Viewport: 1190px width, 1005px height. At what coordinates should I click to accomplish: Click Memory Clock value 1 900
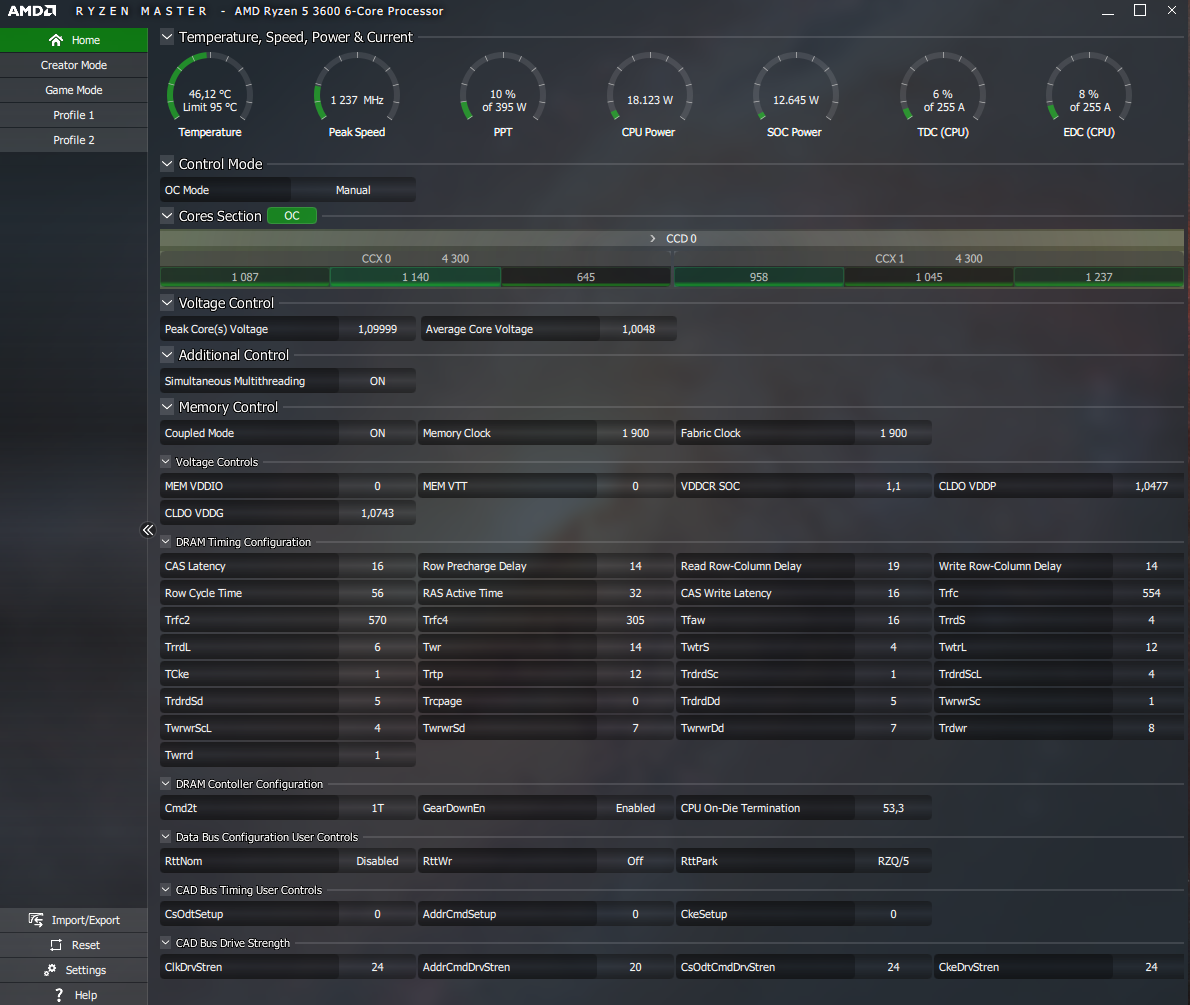coord(635,433)
